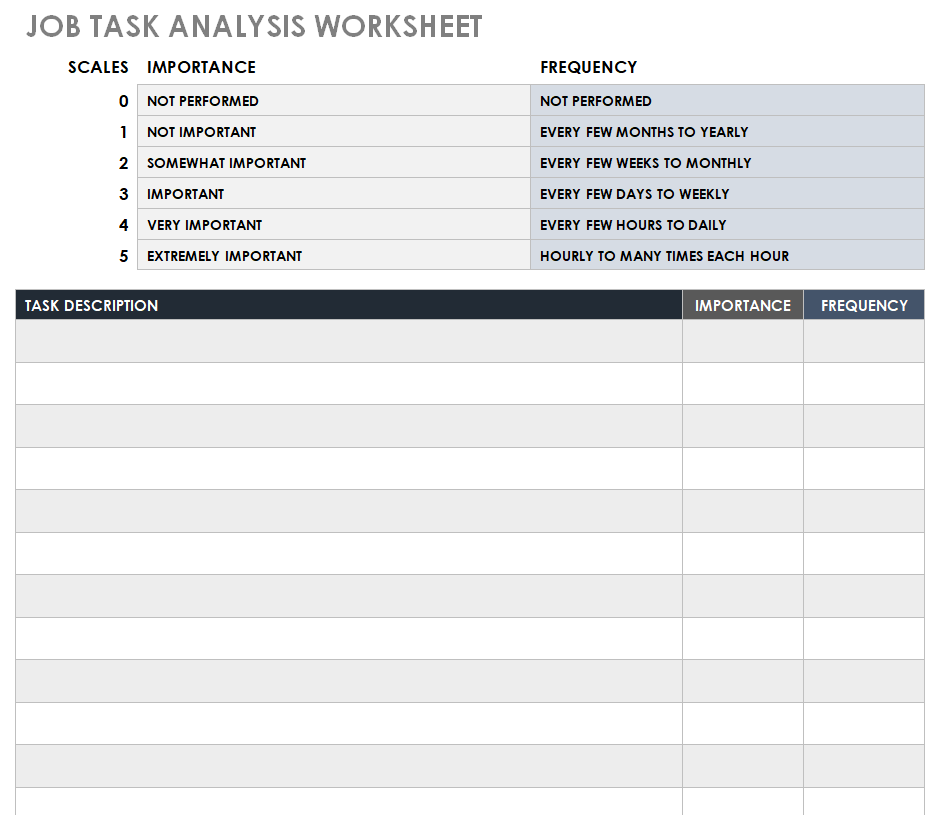
Task: Select the Scales label
Action: (98, 68)
